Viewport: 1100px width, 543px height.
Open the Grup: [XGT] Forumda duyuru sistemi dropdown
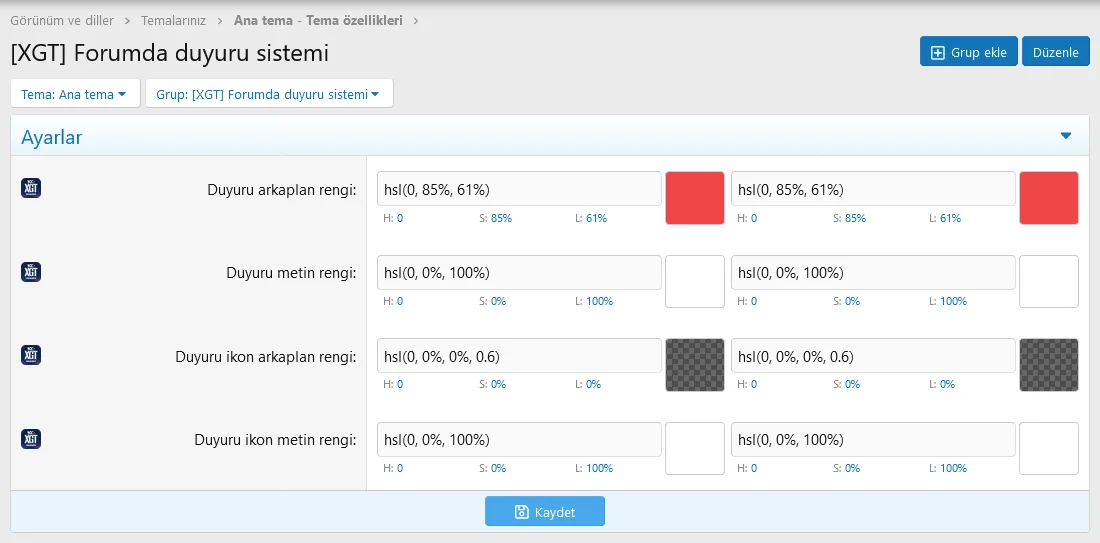point(268,94)
